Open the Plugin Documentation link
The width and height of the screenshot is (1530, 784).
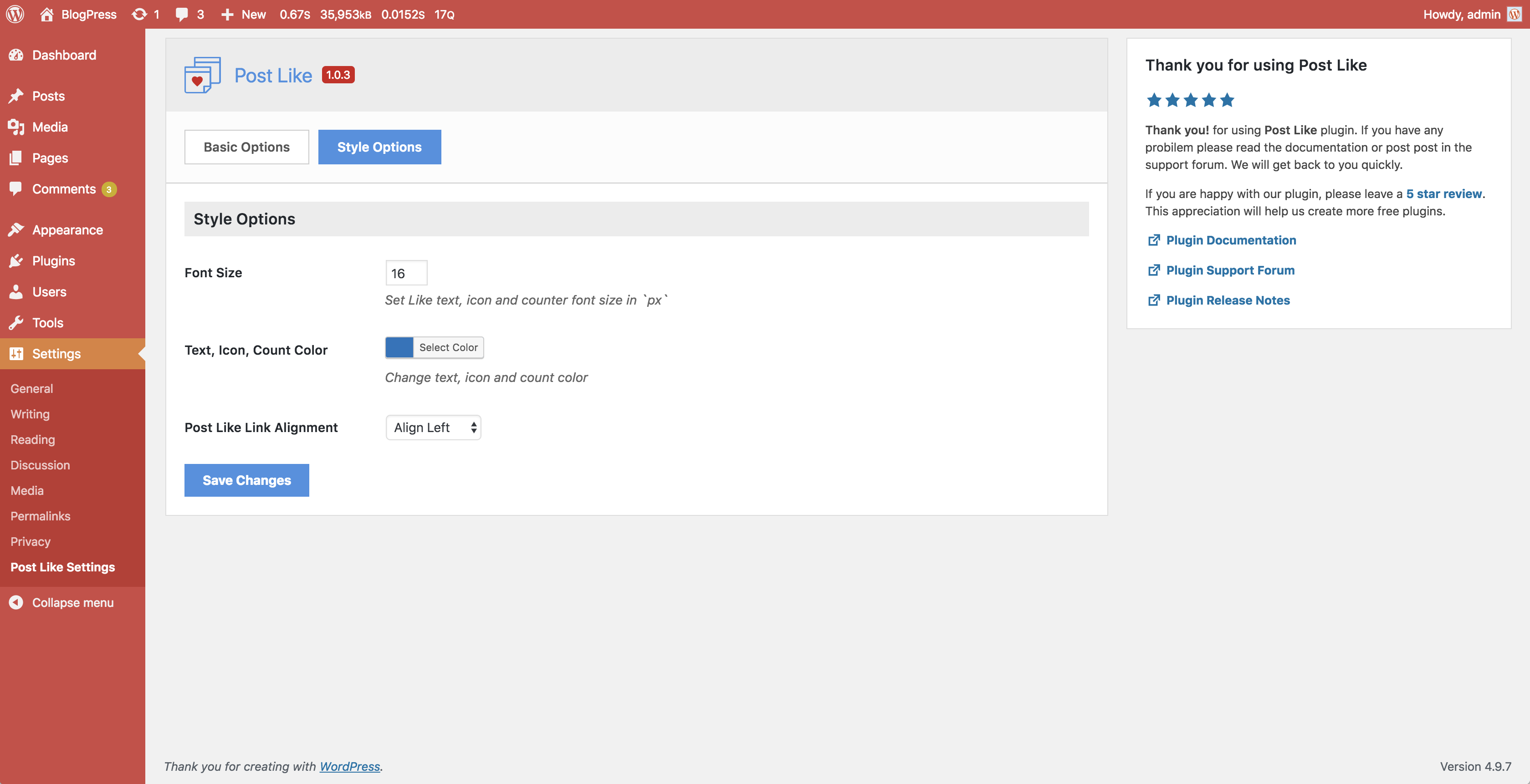pos(1231,240)
